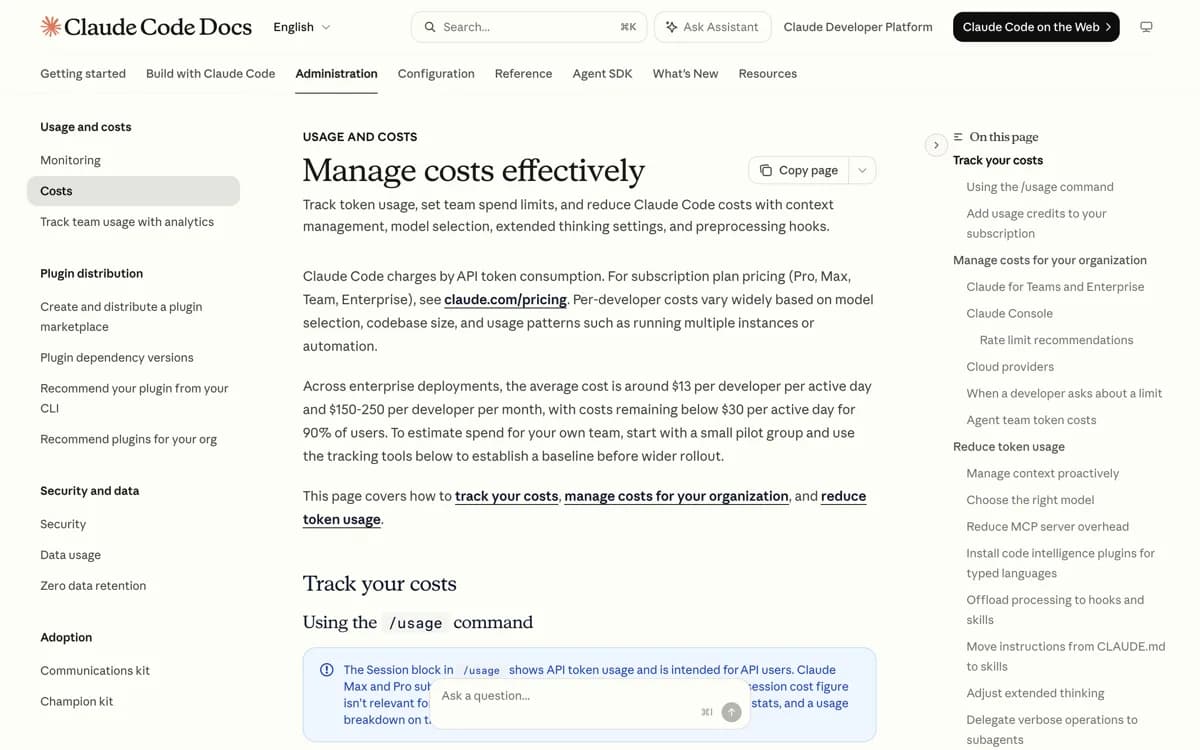Click Claude Code on the Web button
This screenshot has width=1200, height=750.
(x=1036, y=27)
